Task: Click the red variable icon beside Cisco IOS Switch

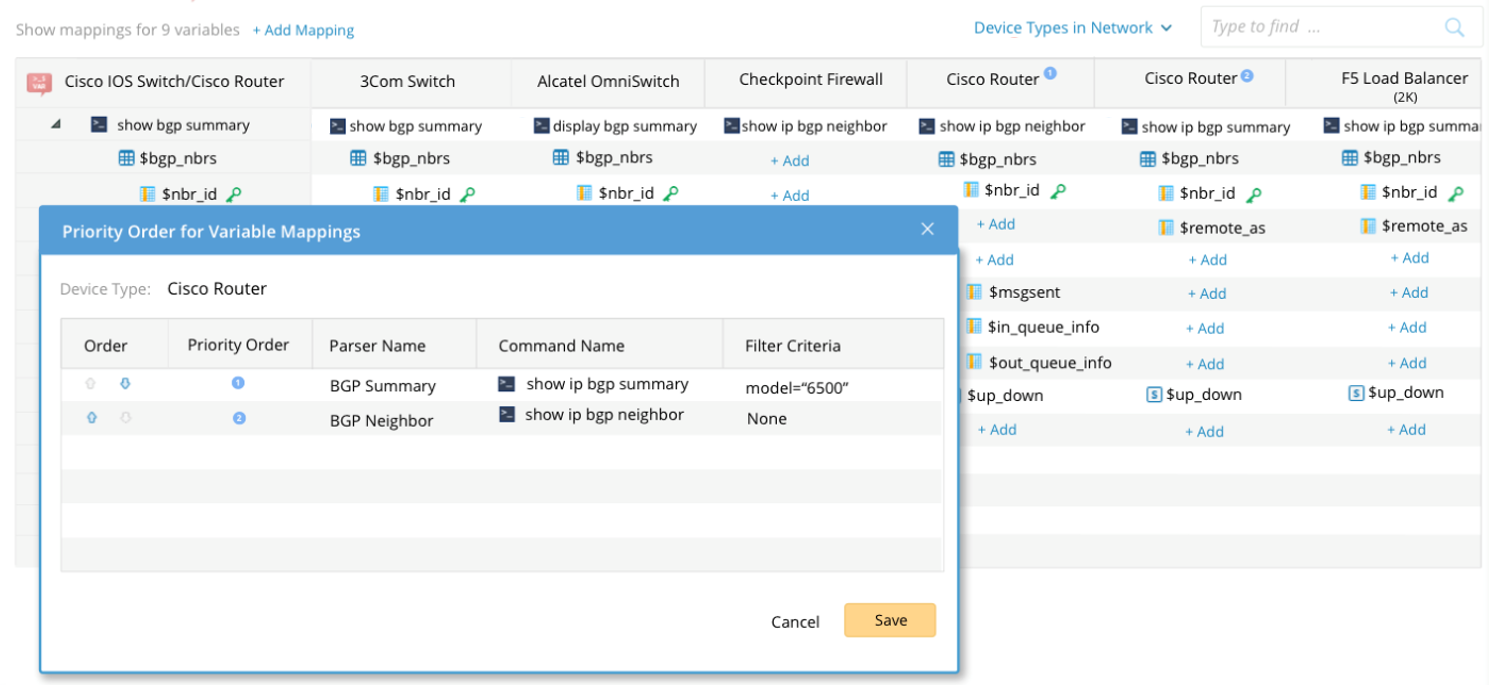Action: click(39, 82)
